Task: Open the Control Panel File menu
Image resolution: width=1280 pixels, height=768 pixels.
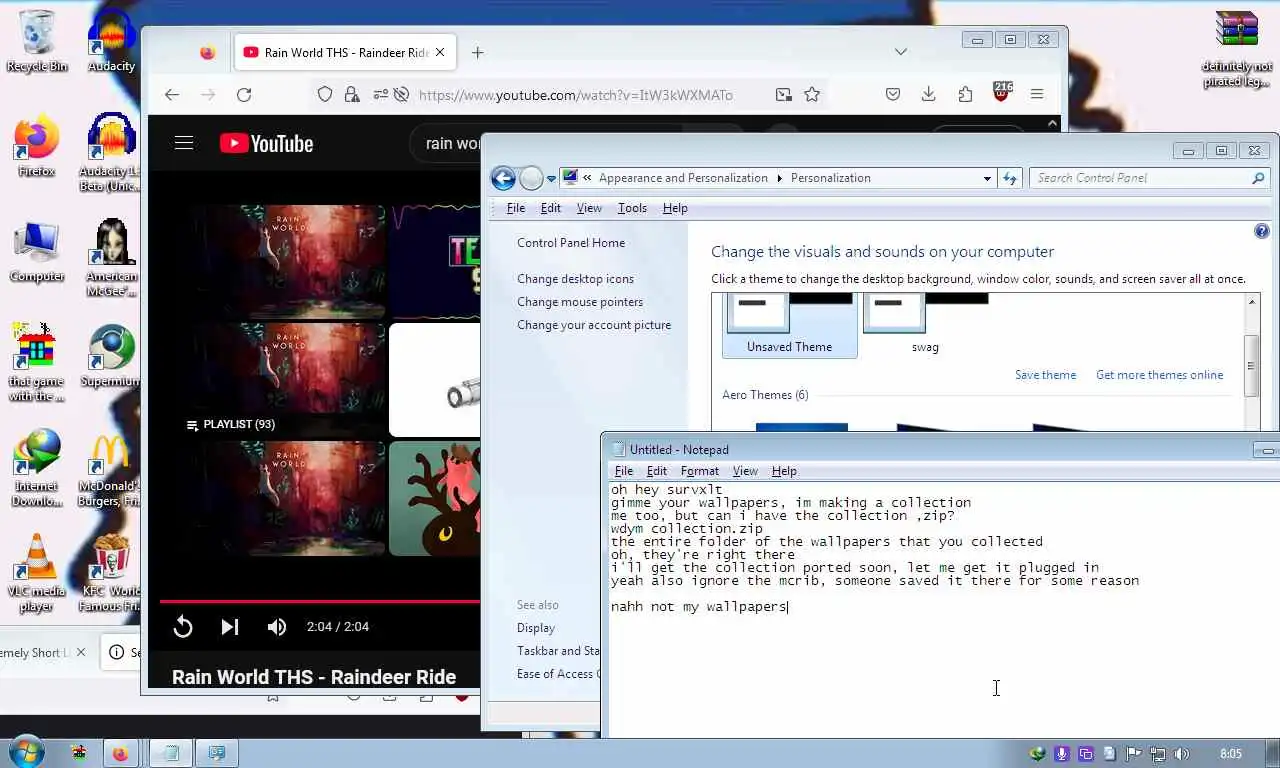Action: click(516, 208)
